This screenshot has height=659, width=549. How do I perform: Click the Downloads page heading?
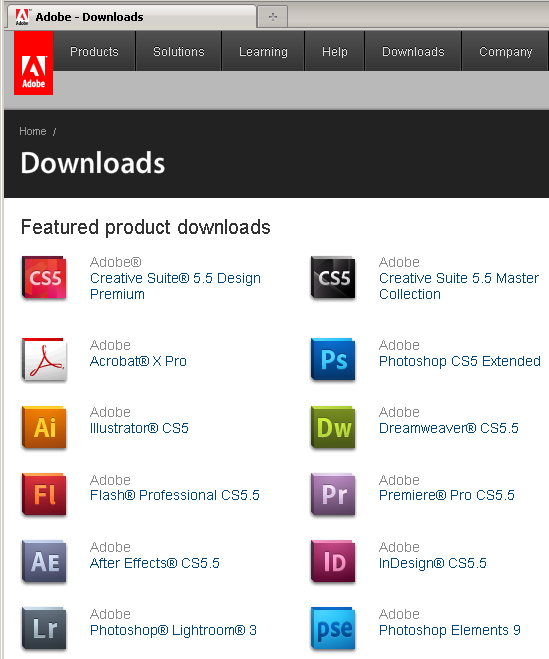(x=93, y=163)
